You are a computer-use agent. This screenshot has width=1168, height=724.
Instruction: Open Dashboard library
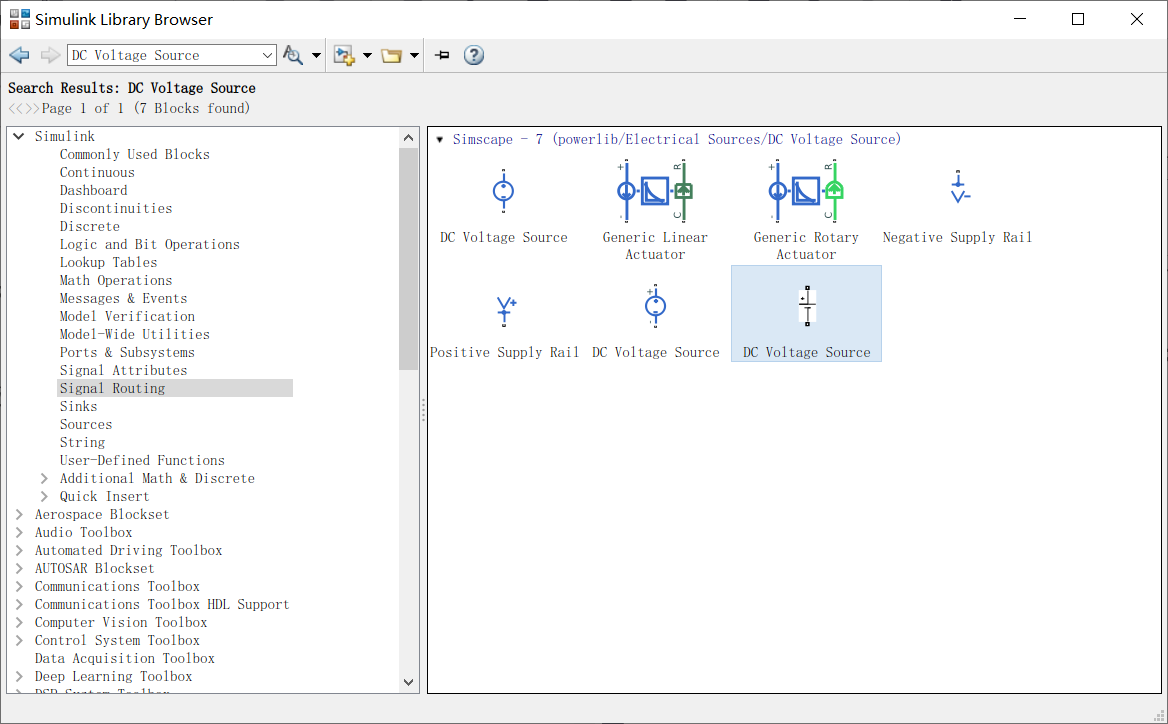(94, 190)
